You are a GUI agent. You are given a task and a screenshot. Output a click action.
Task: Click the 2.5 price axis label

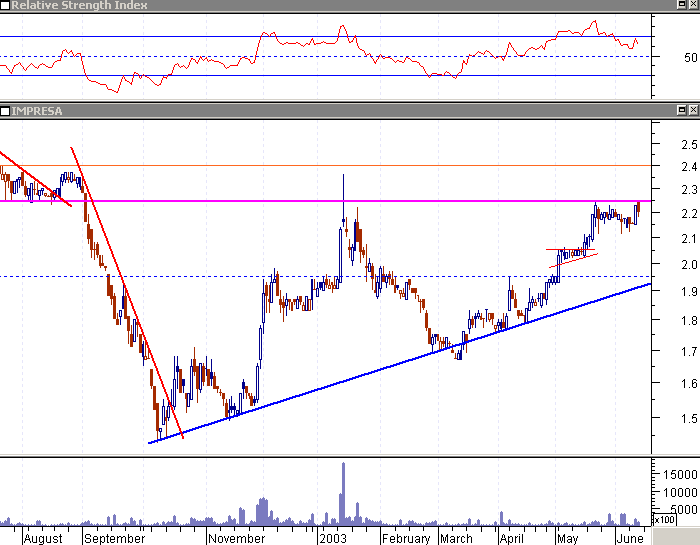pos(689,145)
